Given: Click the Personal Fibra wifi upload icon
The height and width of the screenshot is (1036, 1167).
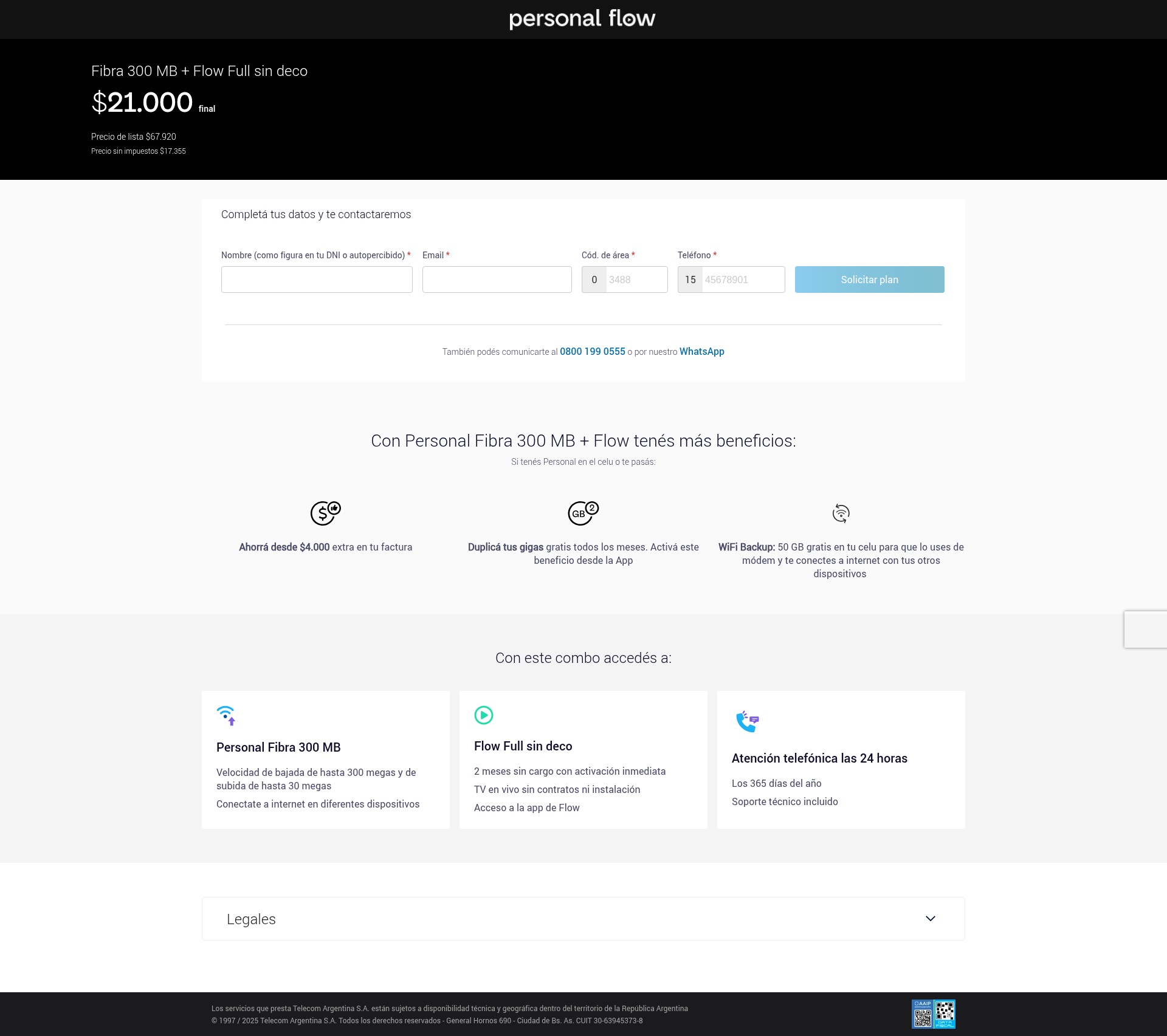Looking at the screenshot, I should tap(226, 716).
